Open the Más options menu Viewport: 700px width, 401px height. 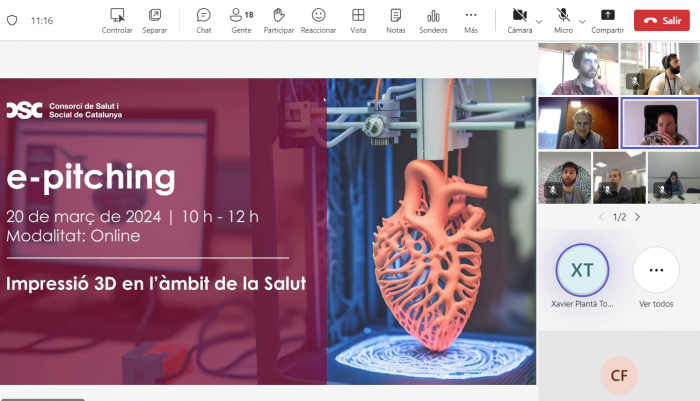(x=471, y=19)
